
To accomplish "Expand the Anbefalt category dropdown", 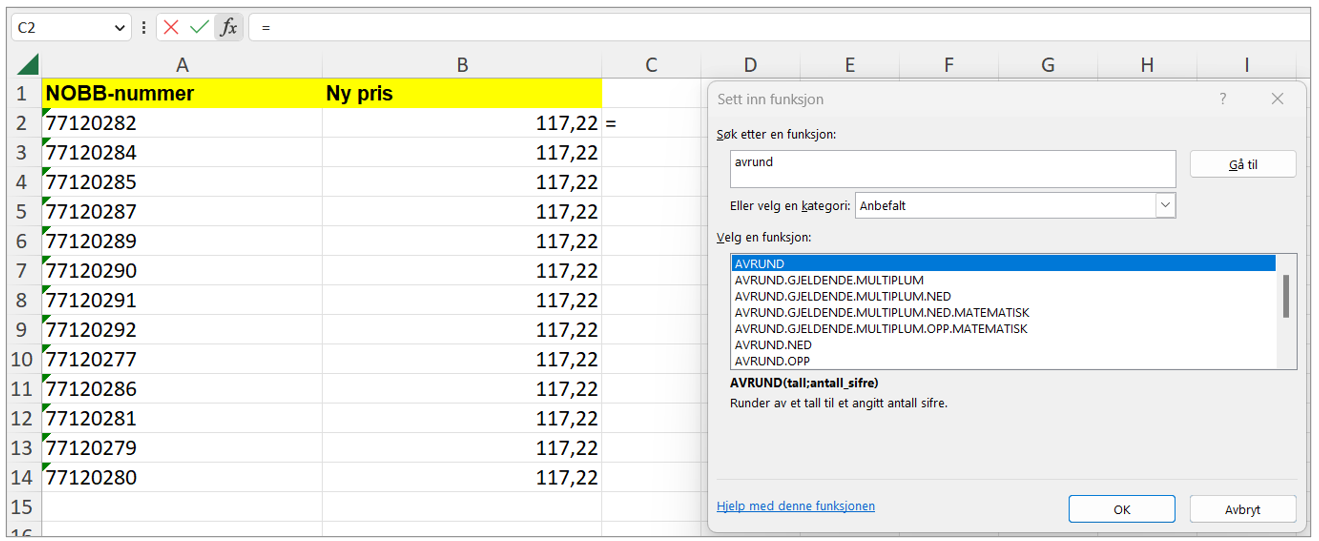I will coord(1165,205).
